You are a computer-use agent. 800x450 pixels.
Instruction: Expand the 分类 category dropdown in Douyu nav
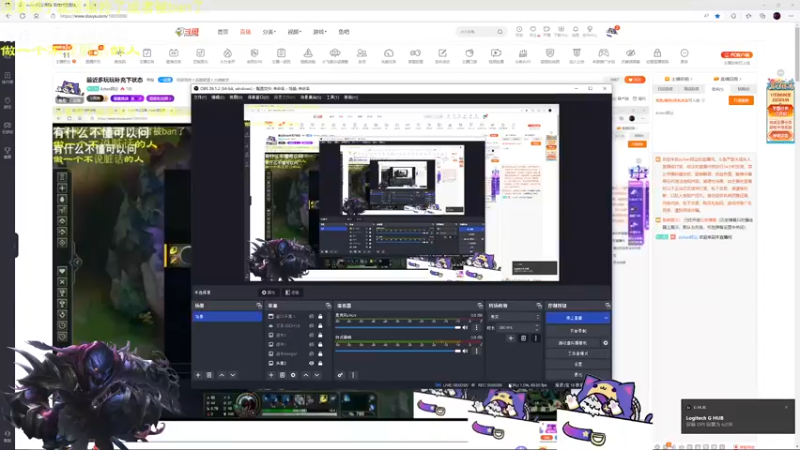(x=269, y=32)
